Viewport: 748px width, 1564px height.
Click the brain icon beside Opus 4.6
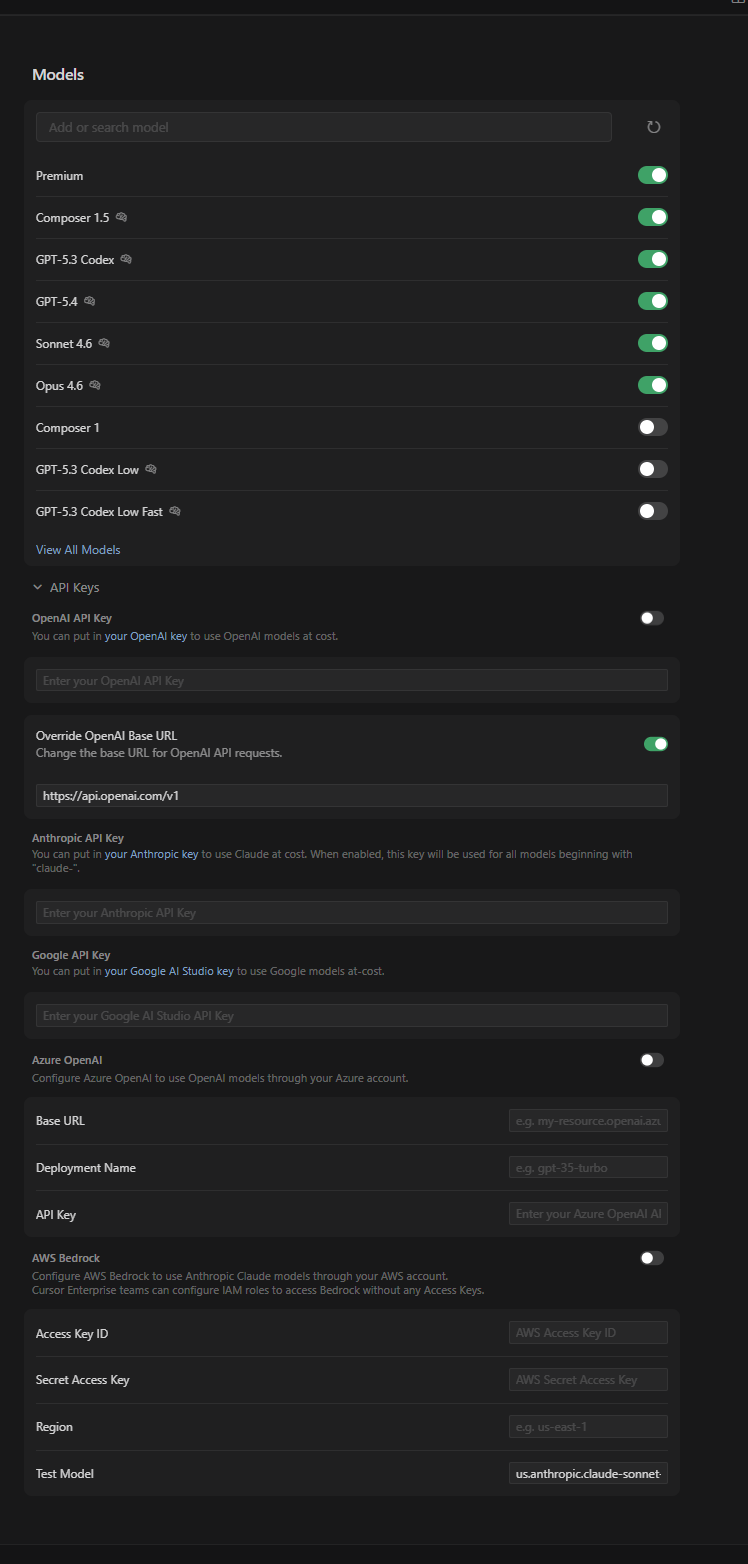pos(95,385)
